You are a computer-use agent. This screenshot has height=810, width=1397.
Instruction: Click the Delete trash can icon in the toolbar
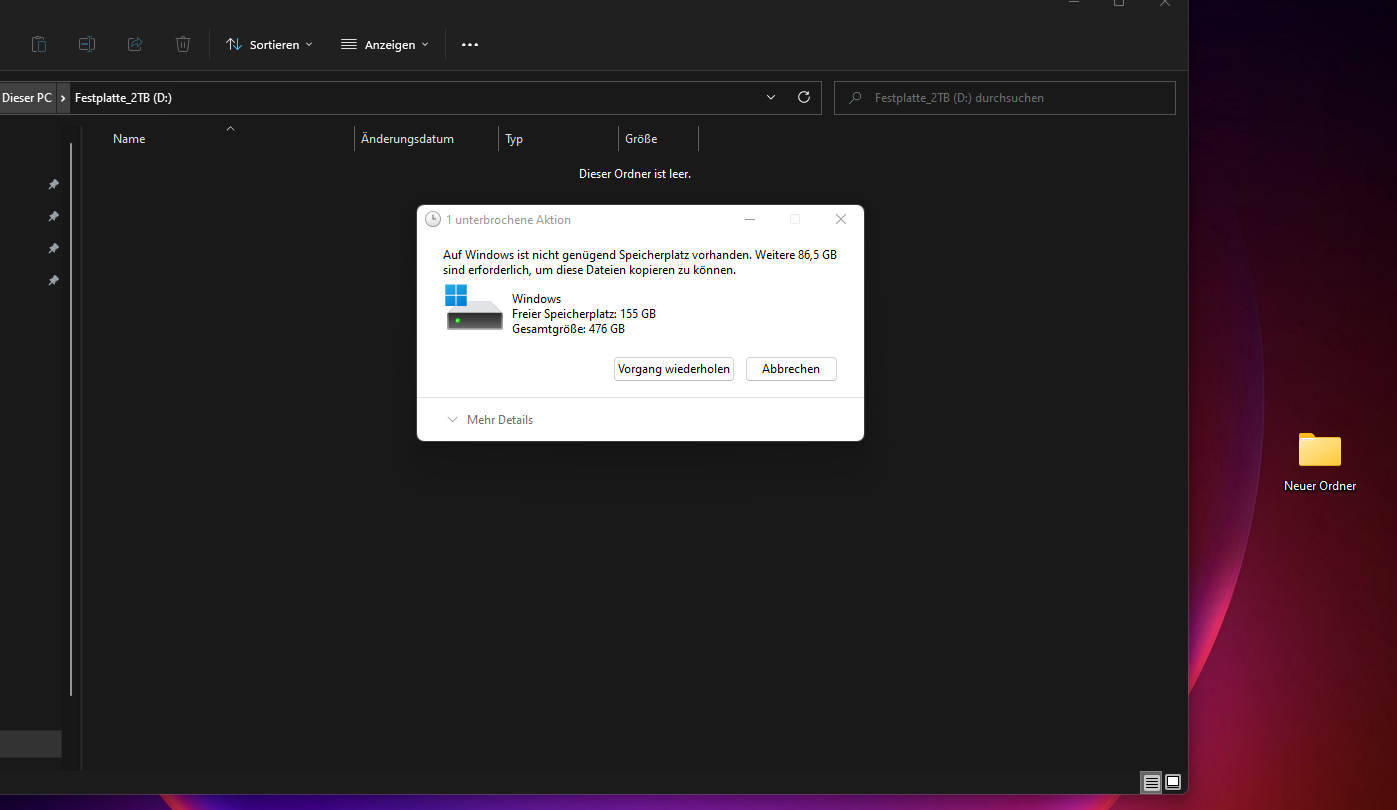pos(183,44)
